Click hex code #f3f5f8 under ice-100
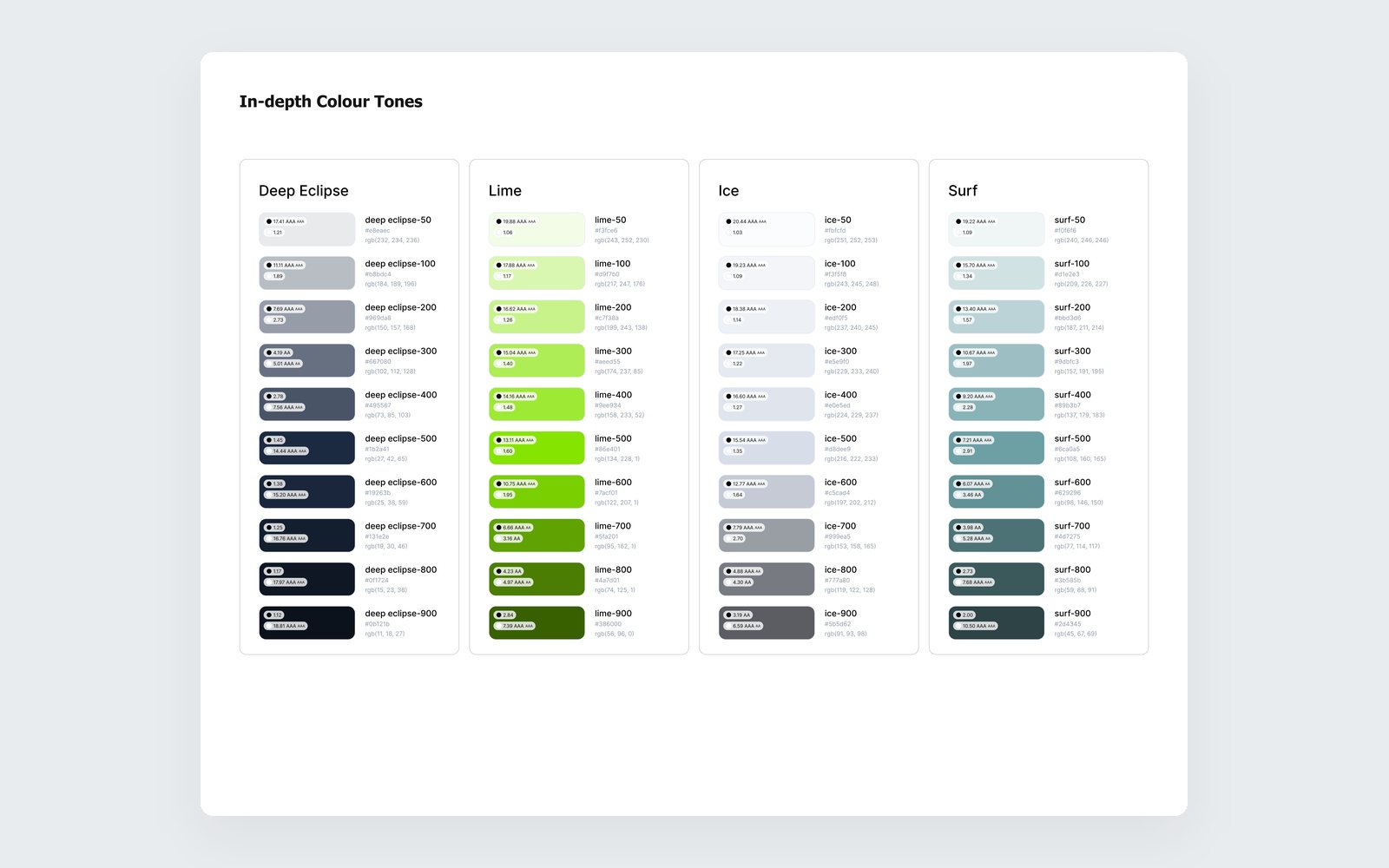Screen dimensions: 1389x868 pyautogui.click(x=835, y=274)
